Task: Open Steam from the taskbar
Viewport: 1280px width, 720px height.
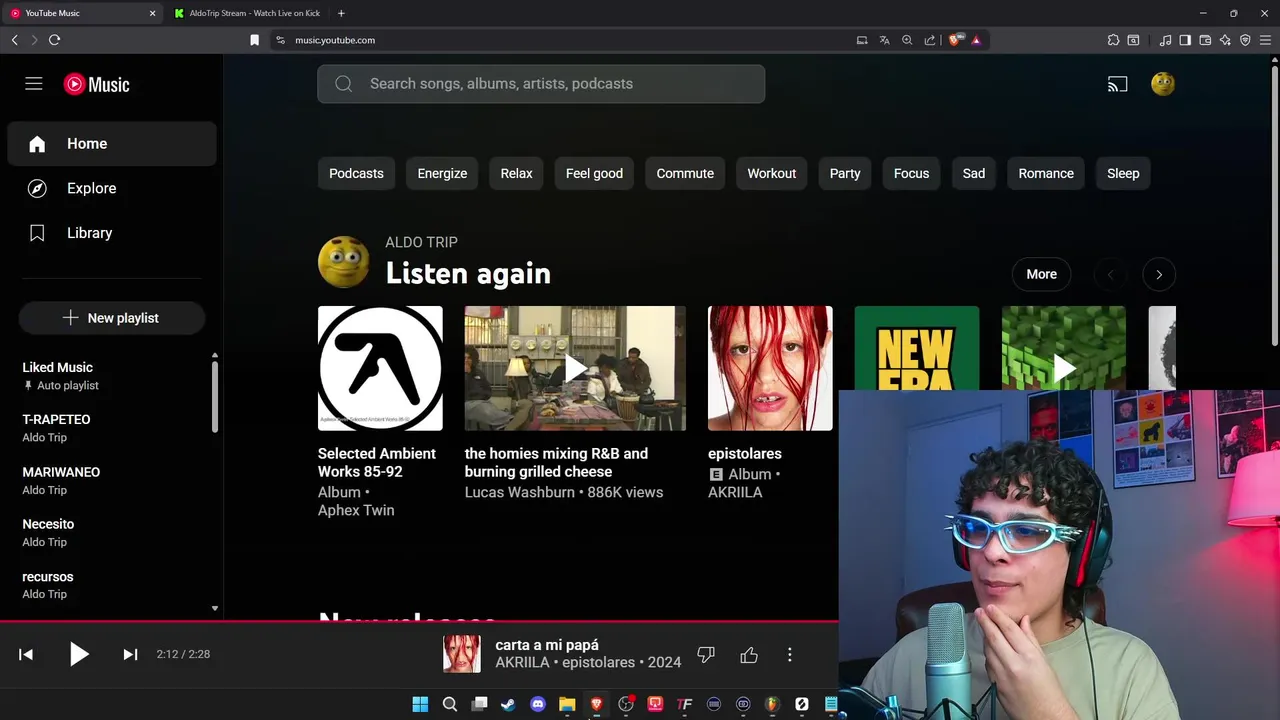Action: click(x=508, y=704)
